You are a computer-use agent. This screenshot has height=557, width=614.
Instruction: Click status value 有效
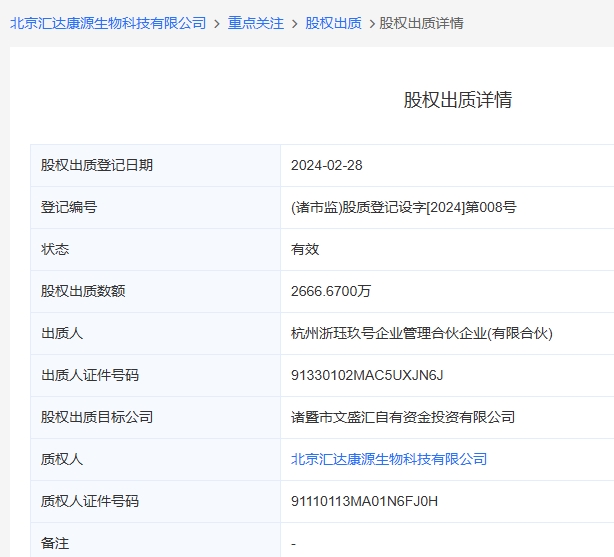point(305,249)
